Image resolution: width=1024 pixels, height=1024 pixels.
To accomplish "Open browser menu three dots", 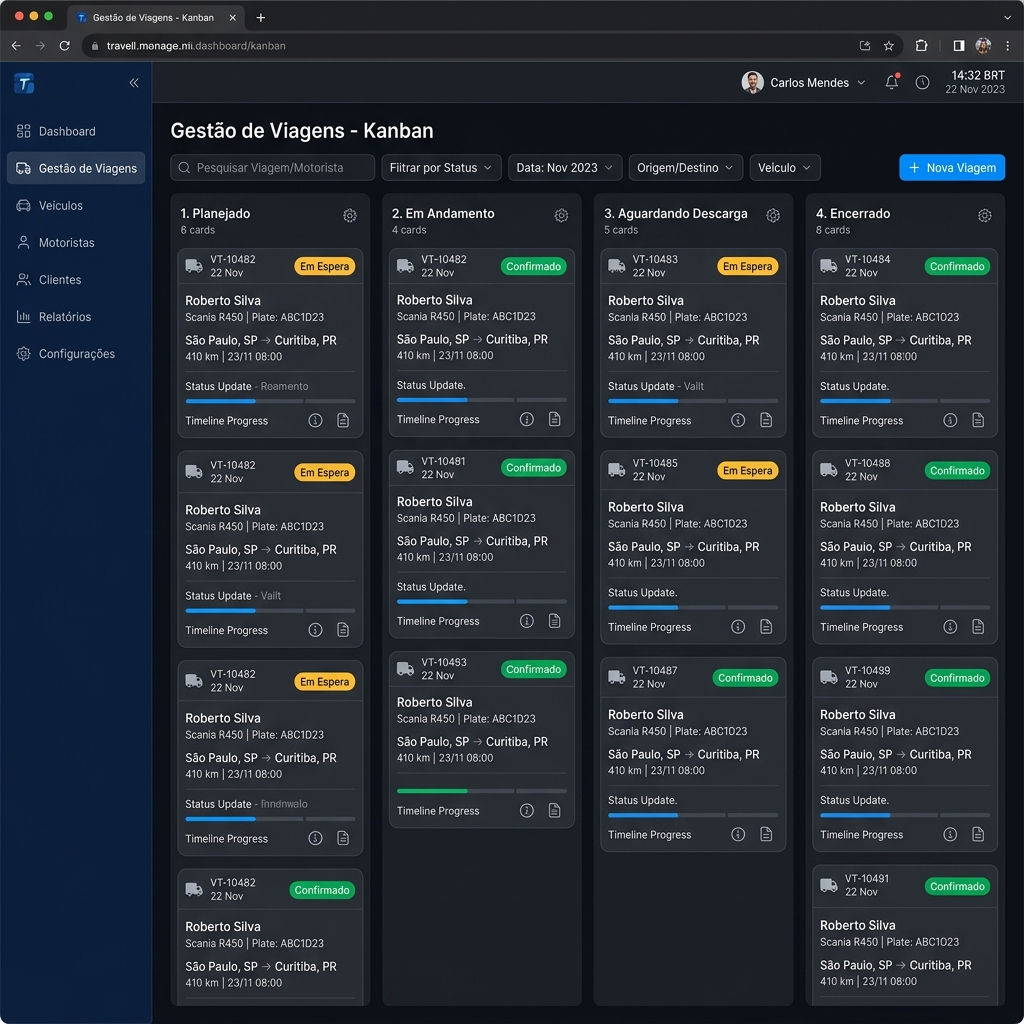I will [1008, 46].
